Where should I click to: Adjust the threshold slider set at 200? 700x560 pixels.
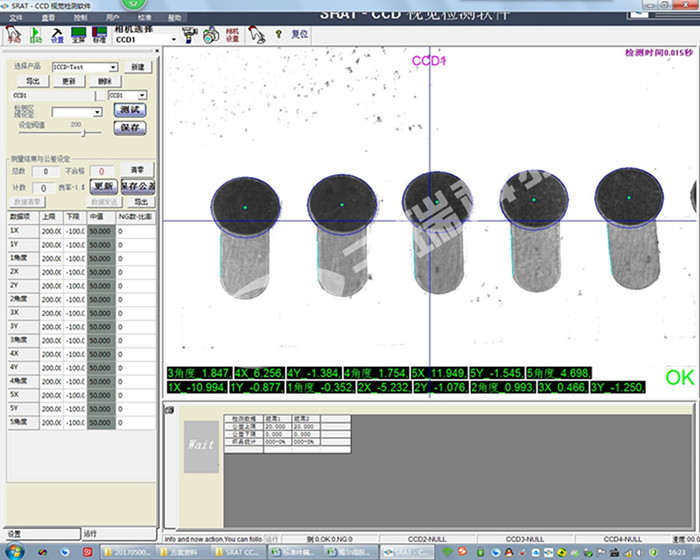click(83, 133)
